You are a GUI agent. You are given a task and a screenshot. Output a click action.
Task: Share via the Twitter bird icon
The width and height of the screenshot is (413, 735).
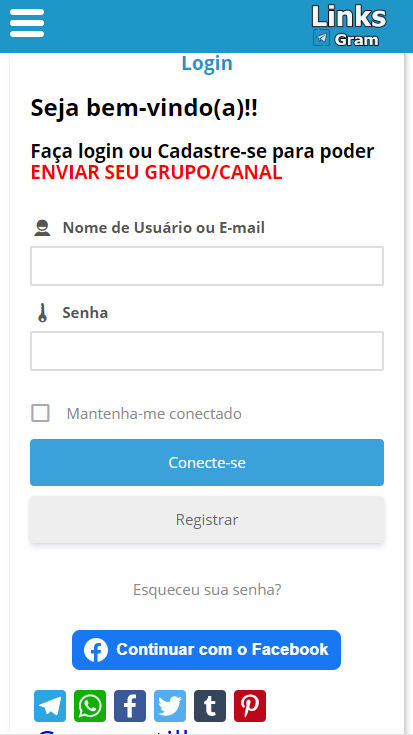(170, 706)
